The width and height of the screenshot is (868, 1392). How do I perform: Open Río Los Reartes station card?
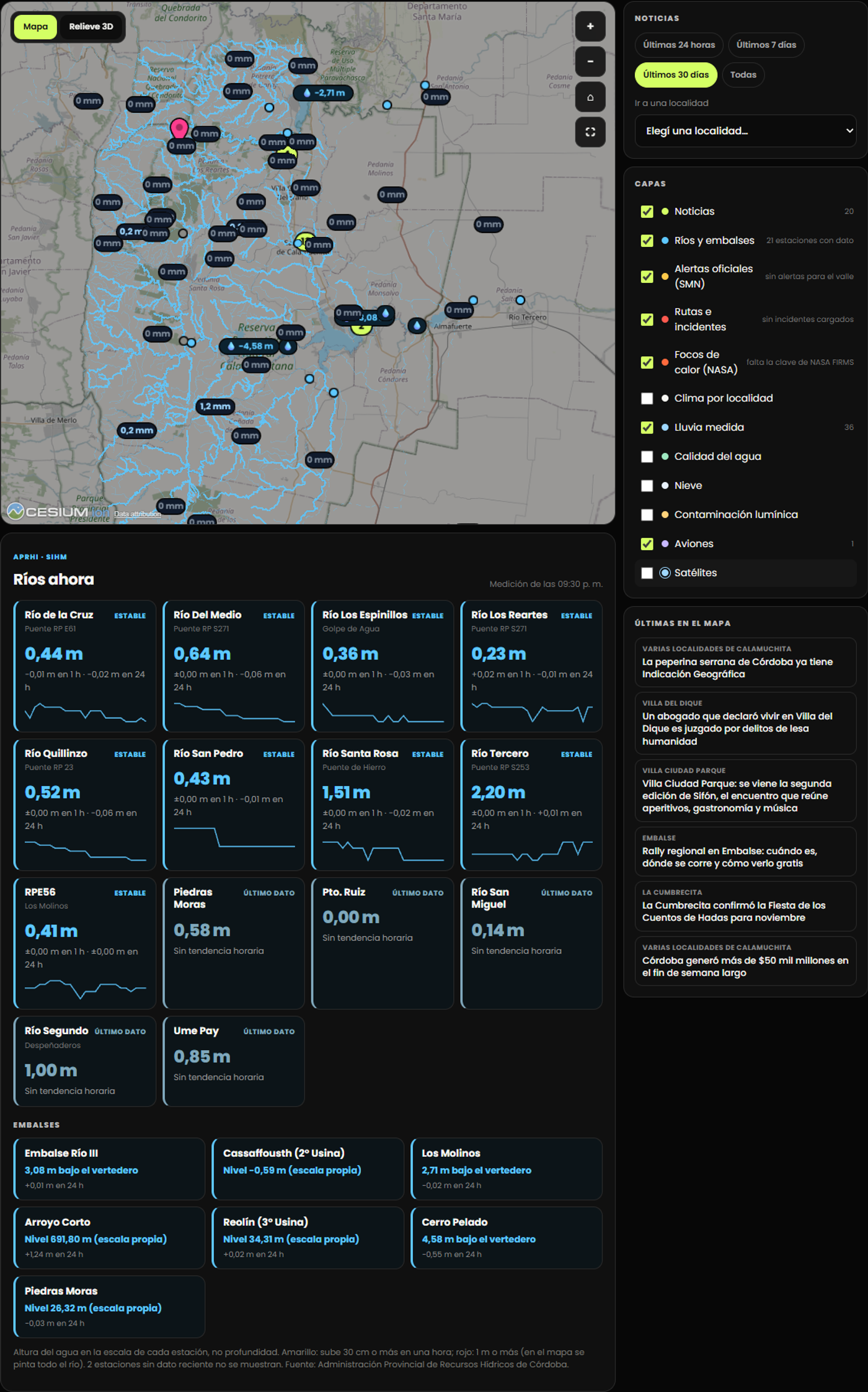click(x=531, y=666)
